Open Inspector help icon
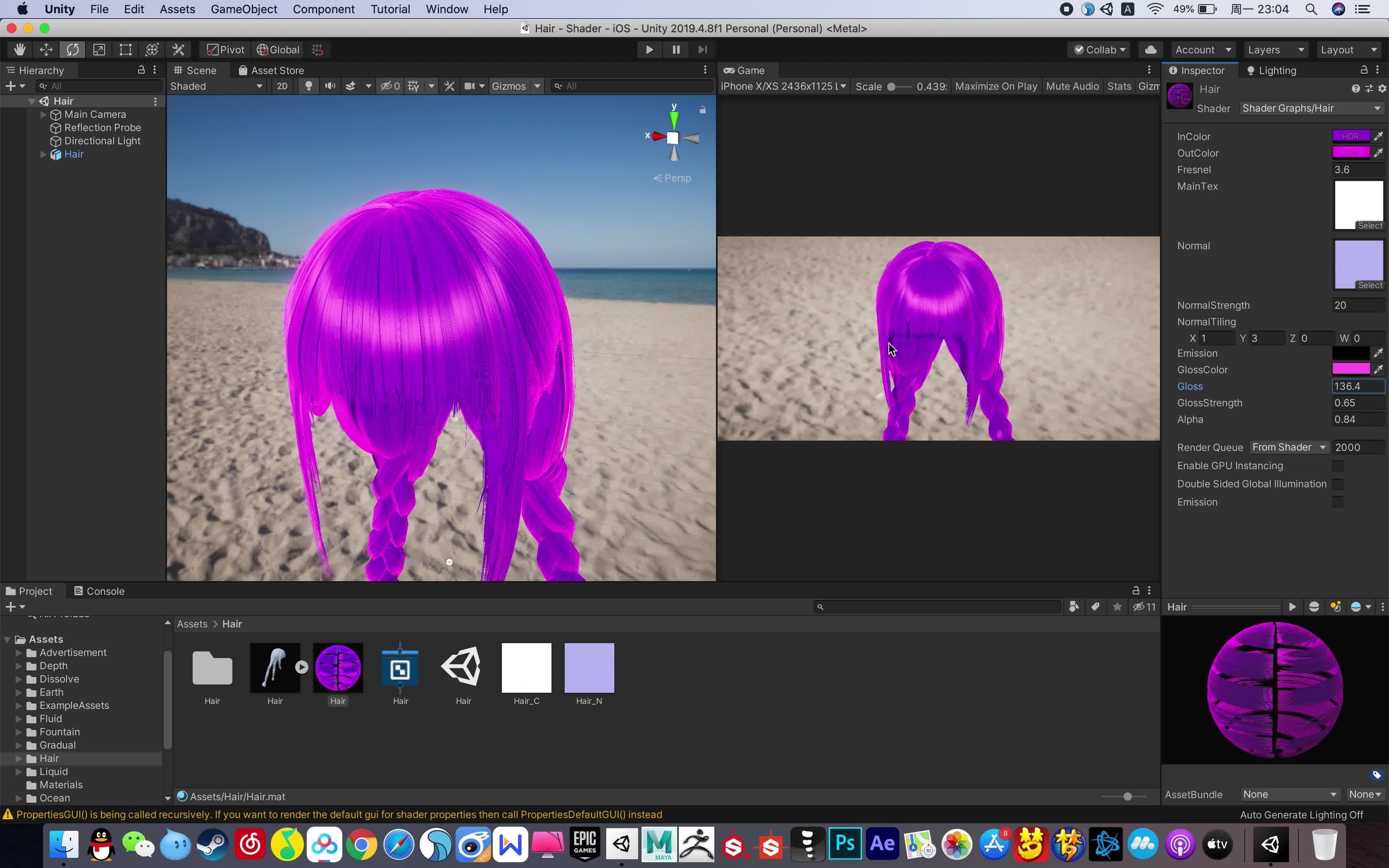1389x868 pixels. [1355, 89]
